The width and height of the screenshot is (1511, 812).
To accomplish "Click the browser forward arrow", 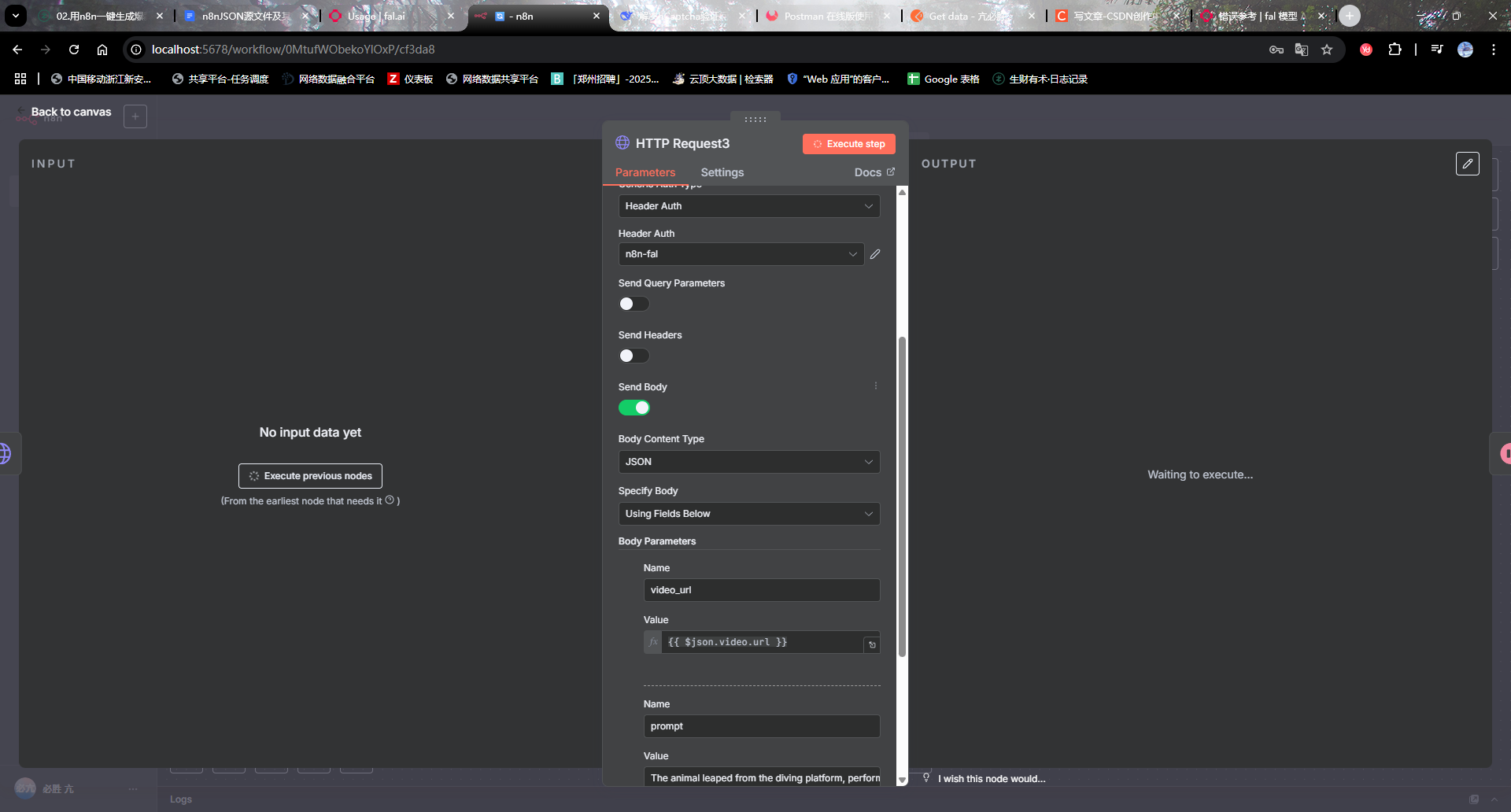I will tap(46, 50).
